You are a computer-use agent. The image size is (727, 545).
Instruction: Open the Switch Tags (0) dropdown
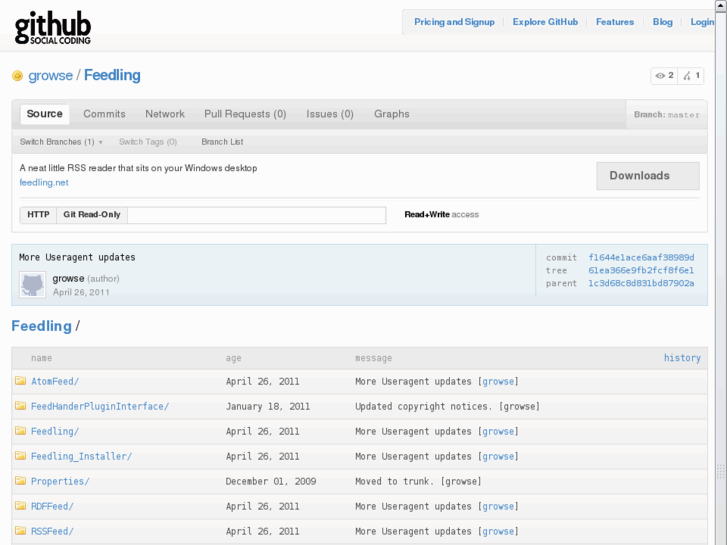pyautogui.click(x=148, y=142)
